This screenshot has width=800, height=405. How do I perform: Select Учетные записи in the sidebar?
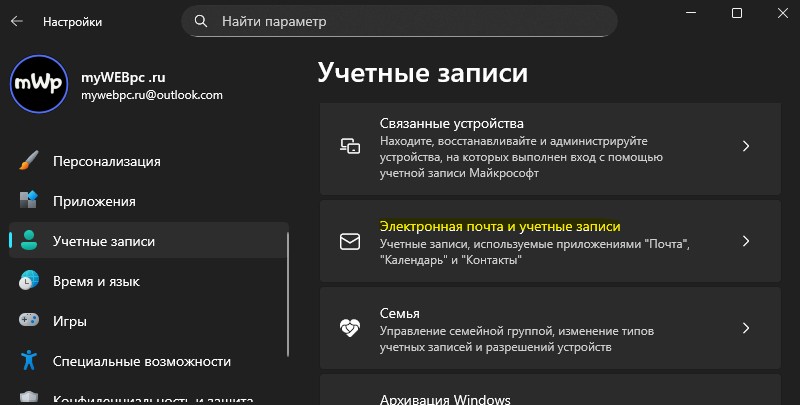(104, 241)
